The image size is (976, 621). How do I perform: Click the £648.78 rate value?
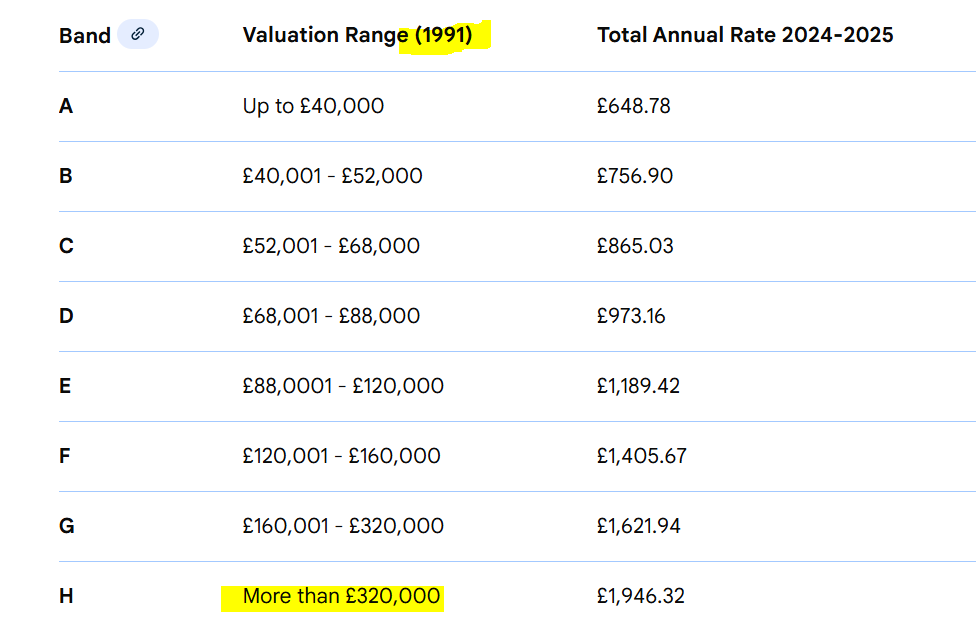(634, 106)
